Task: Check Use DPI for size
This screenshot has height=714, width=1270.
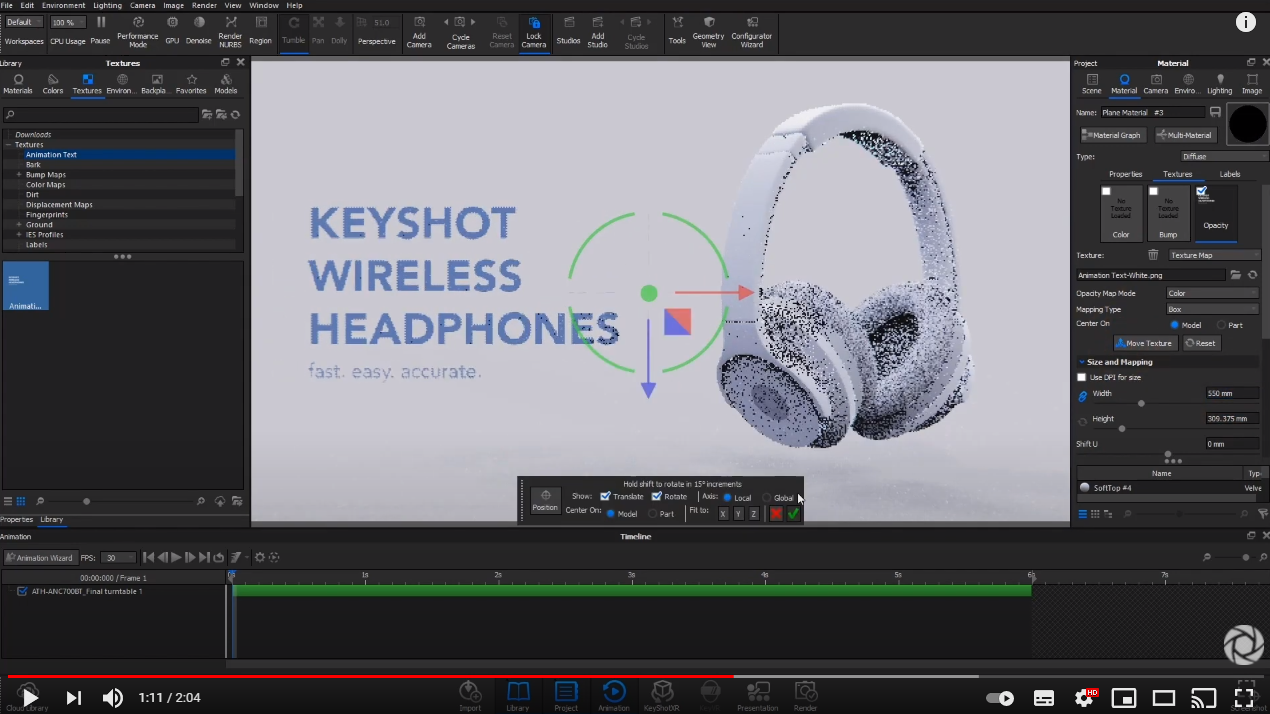Action: [x=1081, y=377]
